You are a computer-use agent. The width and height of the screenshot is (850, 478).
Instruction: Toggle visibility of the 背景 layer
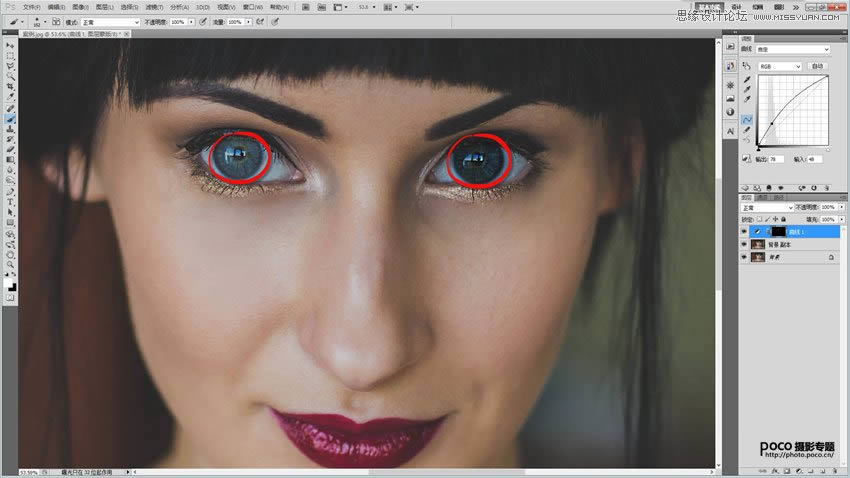(x=744, y=257)
